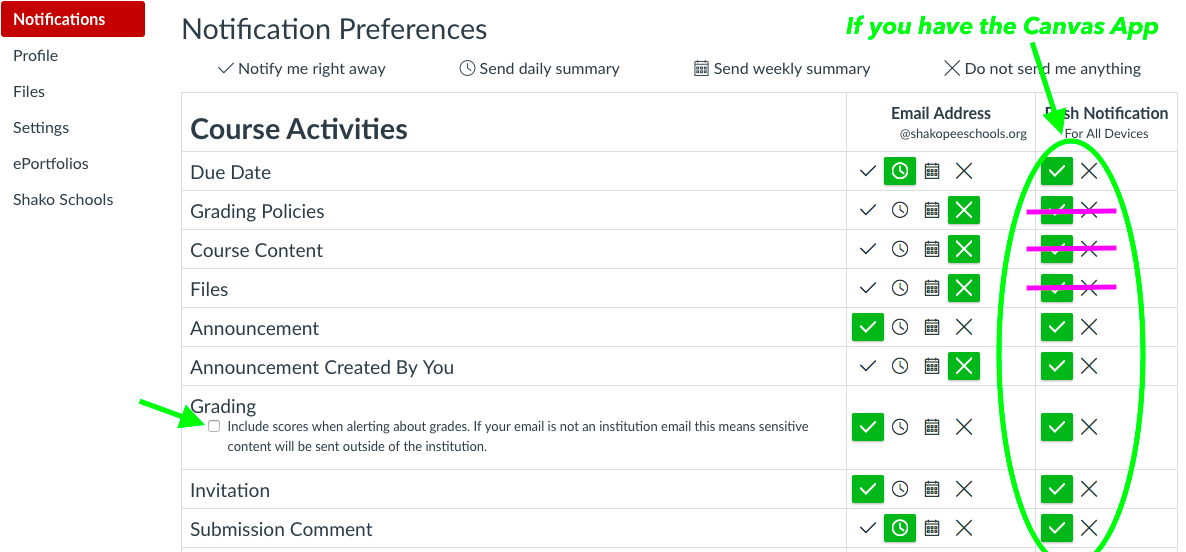Image resolution: width=1186 pixels, height=552 pixels.
Task: Enable Grading email notify right away
Action: click(868, 428)
